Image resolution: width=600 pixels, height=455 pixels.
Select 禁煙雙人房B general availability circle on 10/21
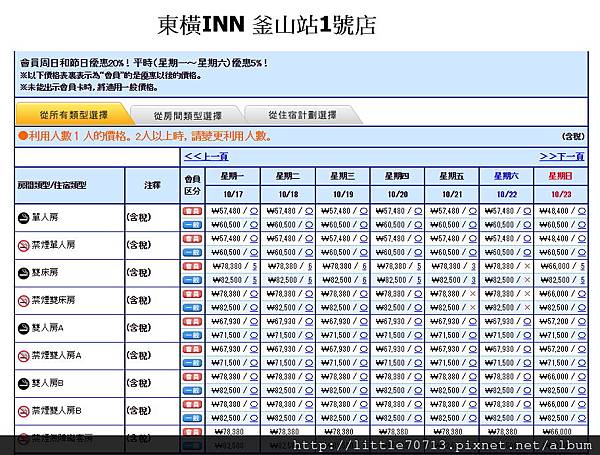[x=473, y=418]
